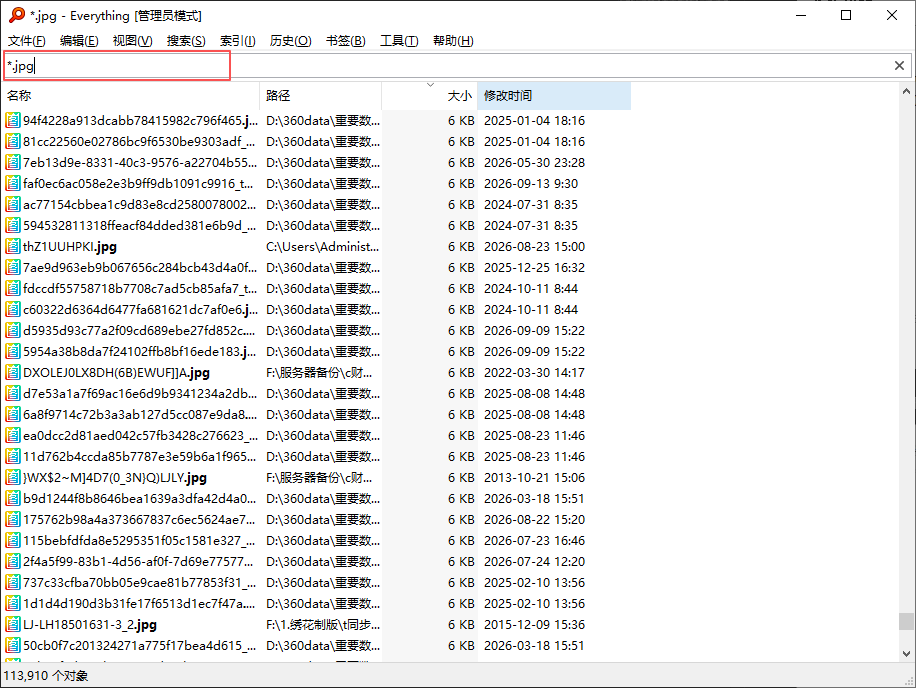Click the icon next to }WX$2~M]4D7(0_3N}Q)LJLY.jpg
Viewport: 916px width, 688px height.
coord(13,478)
